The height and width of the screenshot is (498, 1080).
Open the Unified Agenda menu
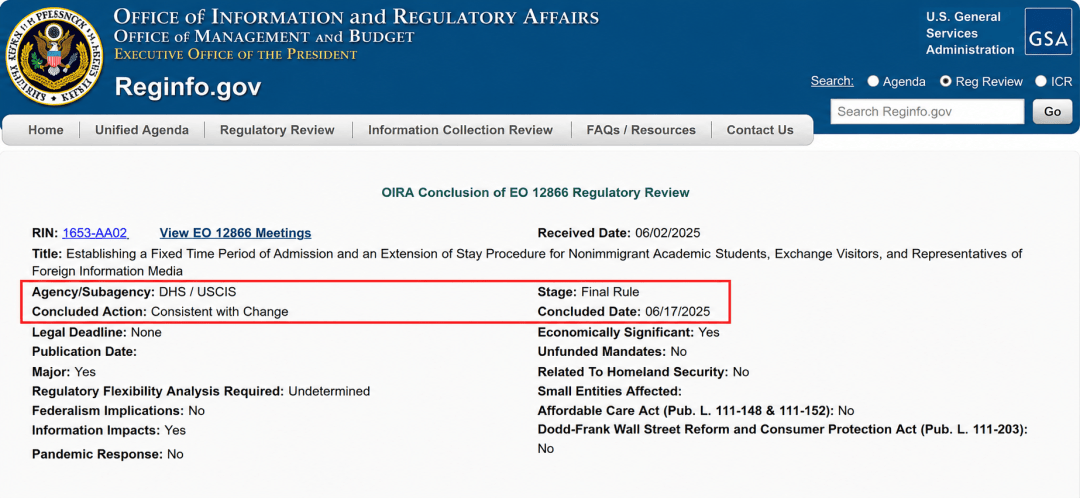(142, 130)
